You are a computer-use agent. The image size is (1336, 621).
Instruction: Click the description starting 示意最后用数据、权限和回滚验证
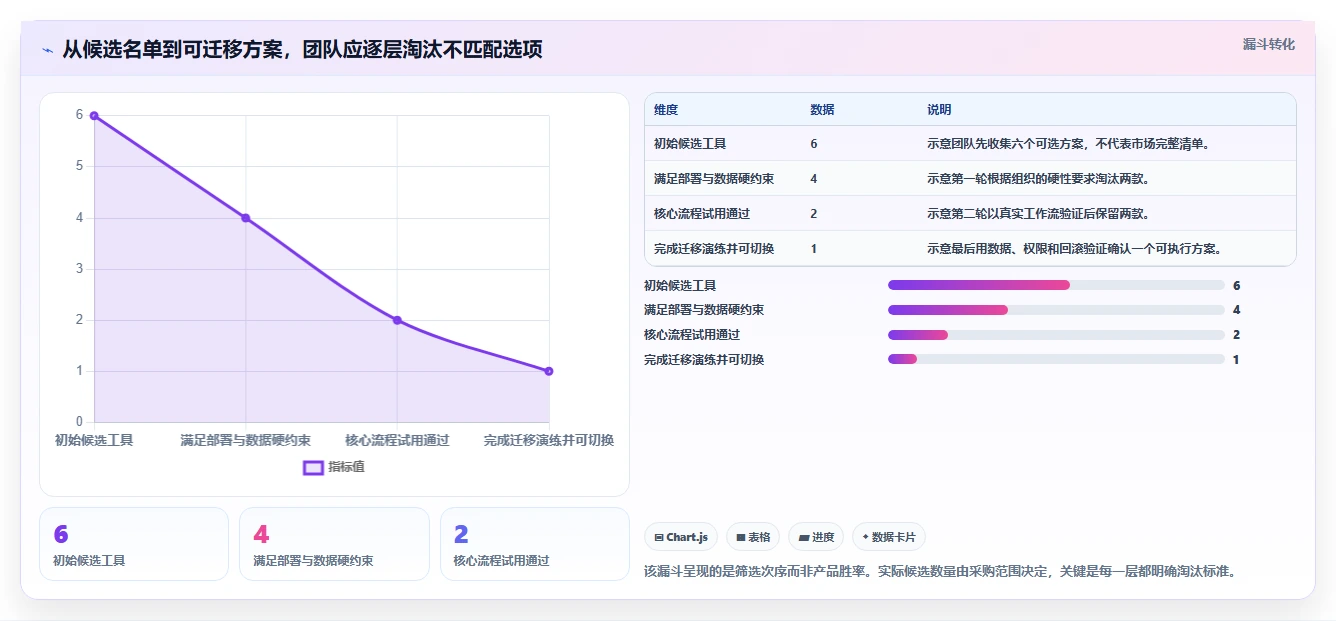(1074, 249)
